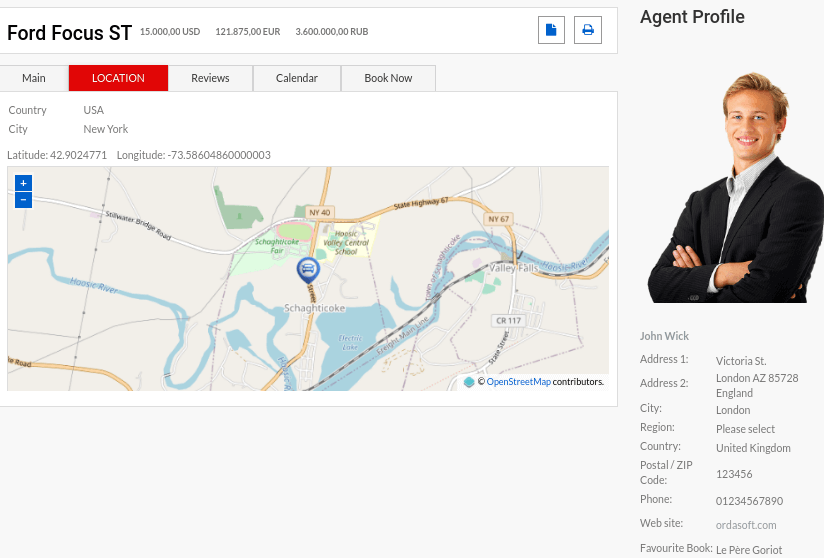
Task: Click the CR 117 road shield on map
Action: (508, 321)
